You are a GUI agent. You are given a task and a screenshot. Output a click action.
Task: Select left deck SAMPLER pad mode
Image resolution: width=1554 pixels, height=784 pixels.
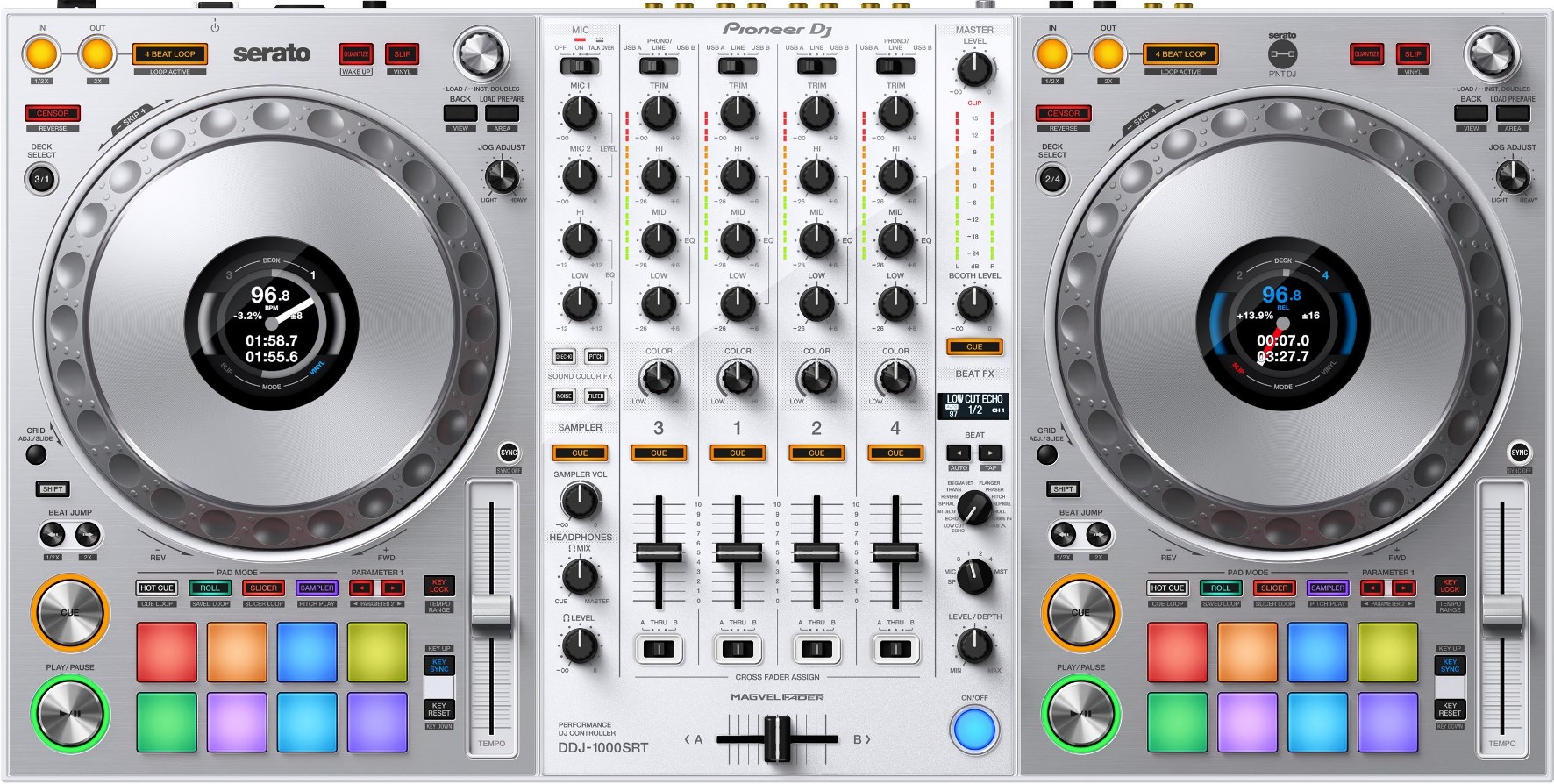[317, 588]
